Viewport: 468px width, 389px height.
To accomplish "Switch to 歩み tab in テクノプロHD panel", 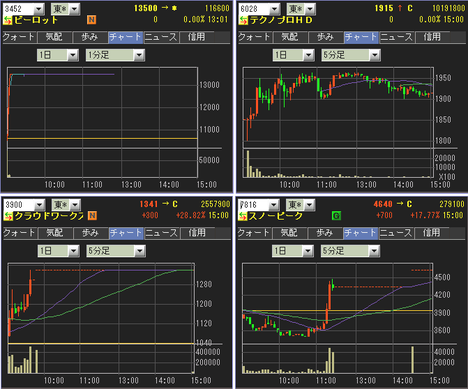I will point(325,37).
